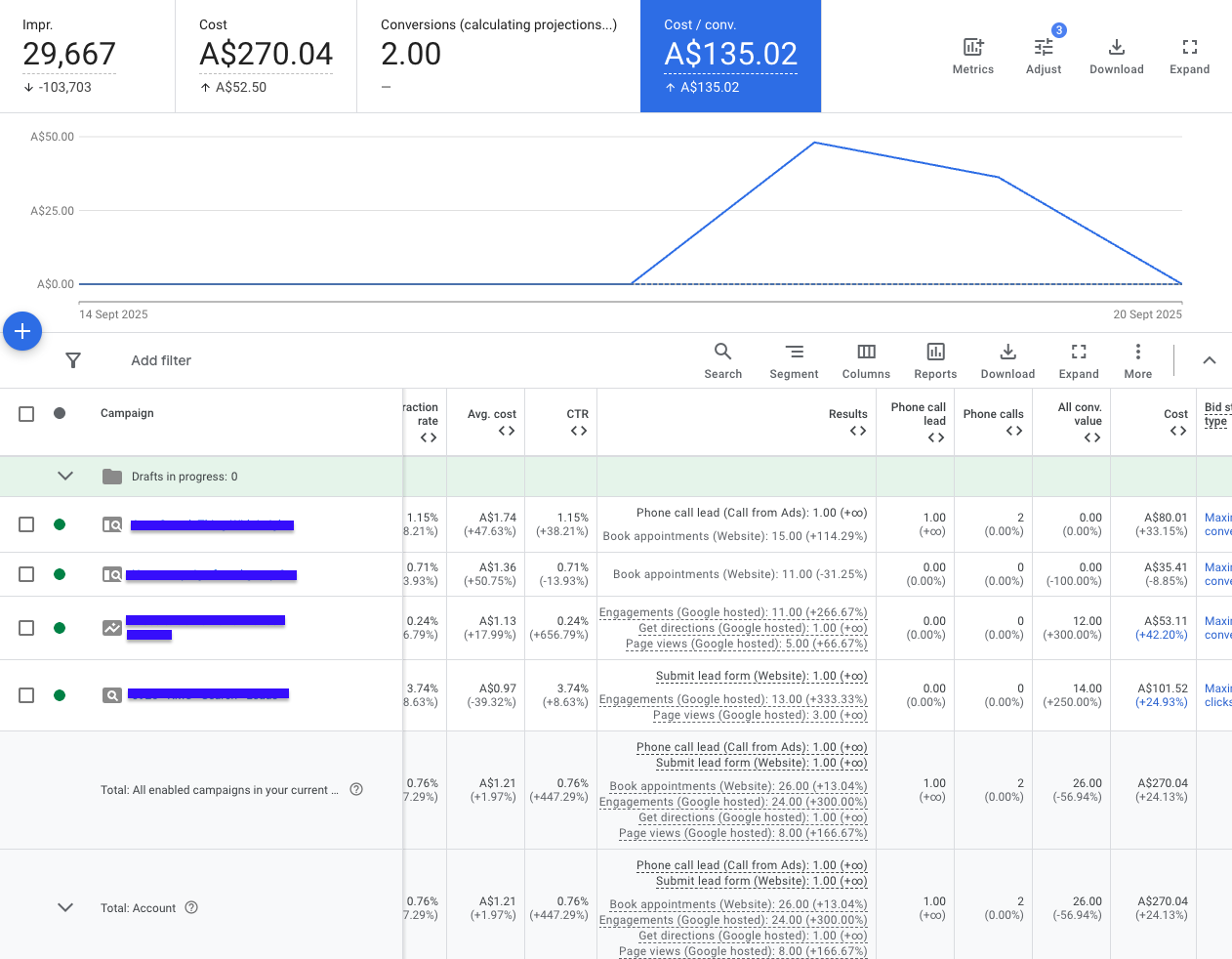Viewport: 1232px width, 959px height.
Task: Select the Impr. scorecard
Action: click(x=87, y=56)
